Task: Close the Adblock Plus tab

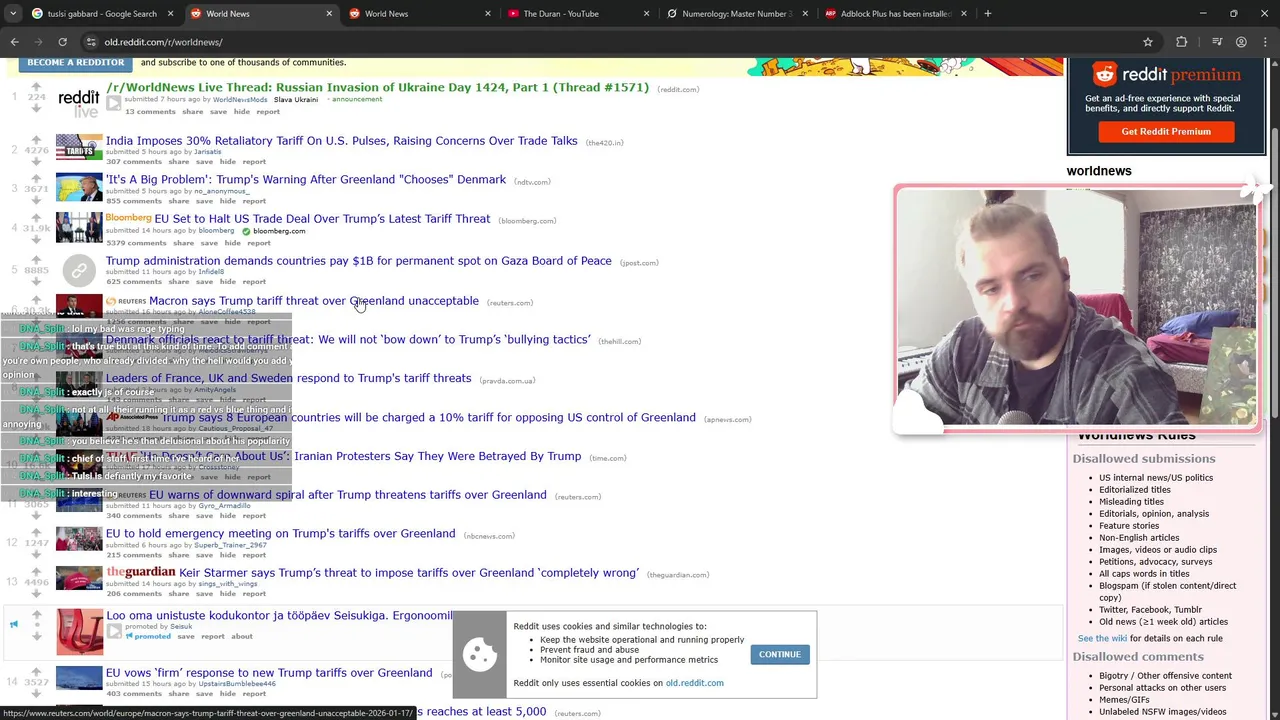Action: coord(963,14)
